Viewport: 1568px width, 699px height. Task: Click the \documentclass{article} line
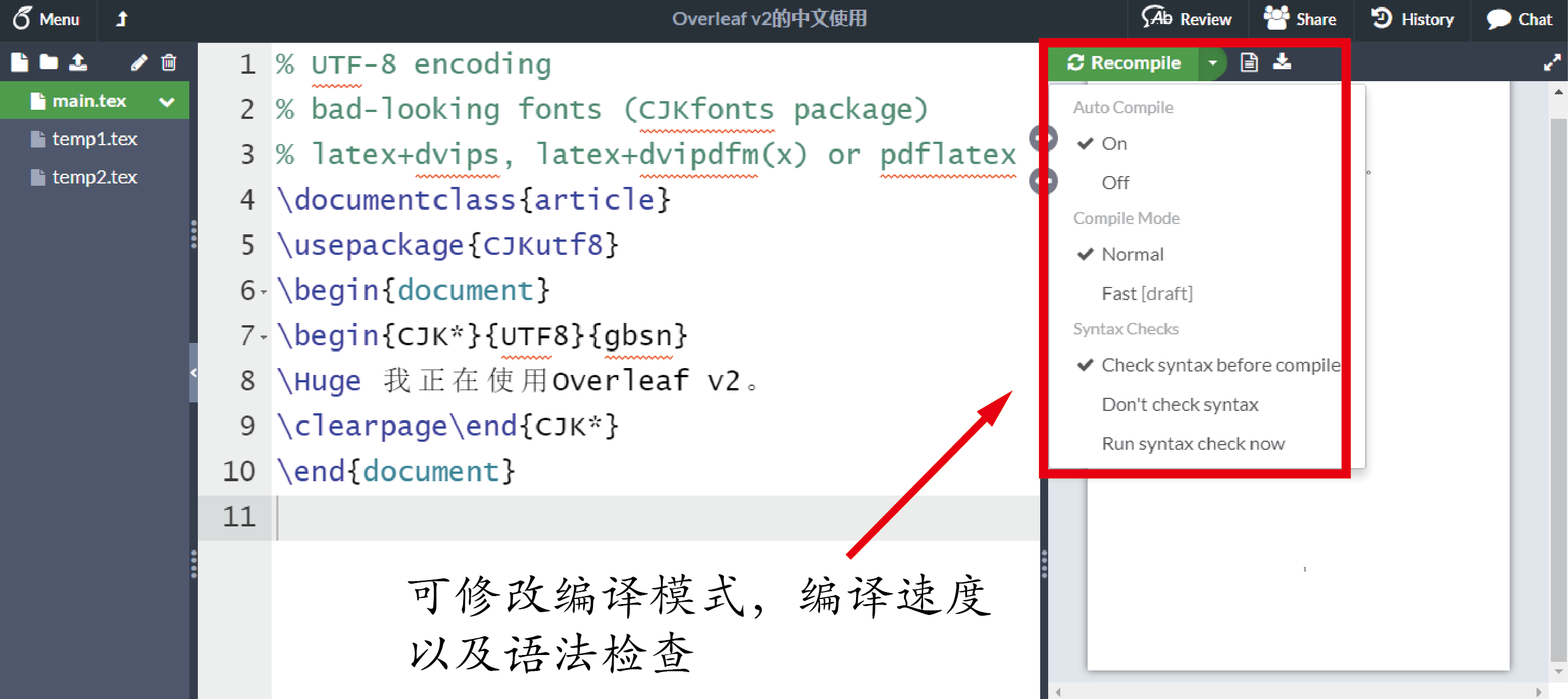coord(473,200)
